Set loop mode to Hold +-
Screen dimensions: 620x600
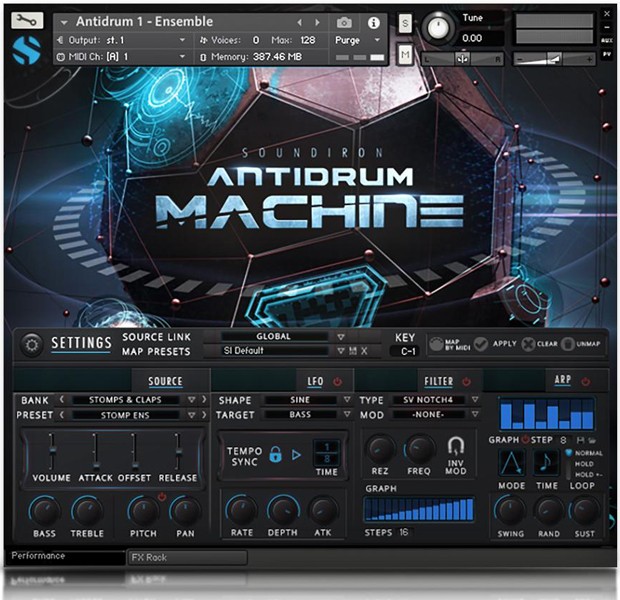[588, 474]
